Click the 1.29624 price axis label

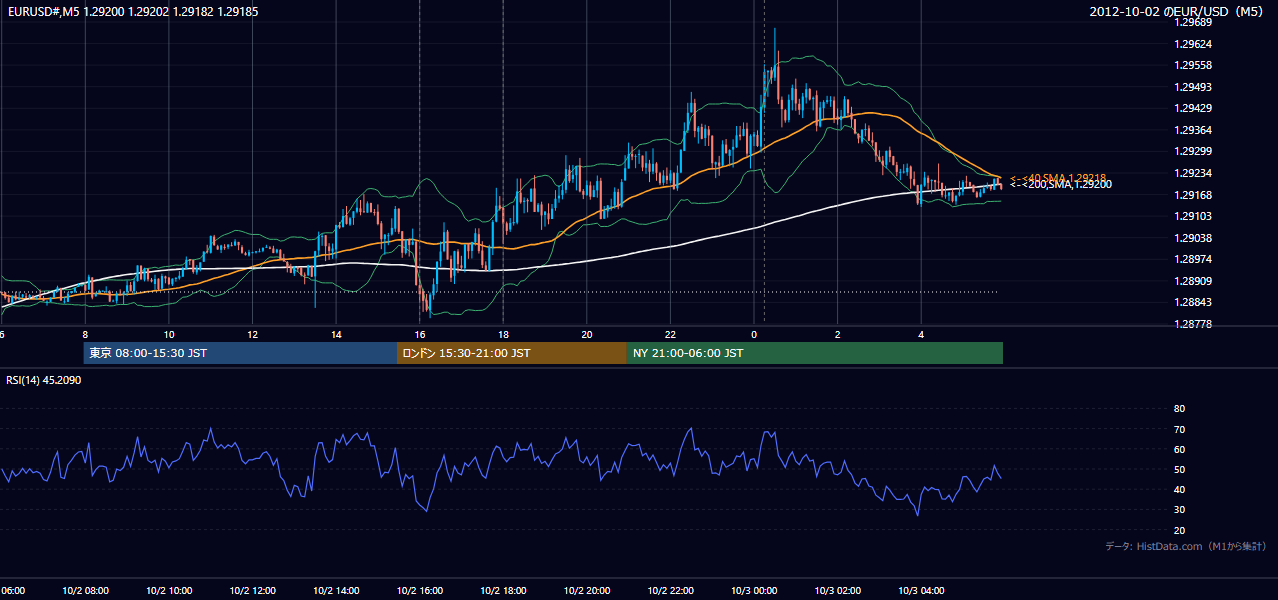pyautogui.click(x=1194, y=44)
